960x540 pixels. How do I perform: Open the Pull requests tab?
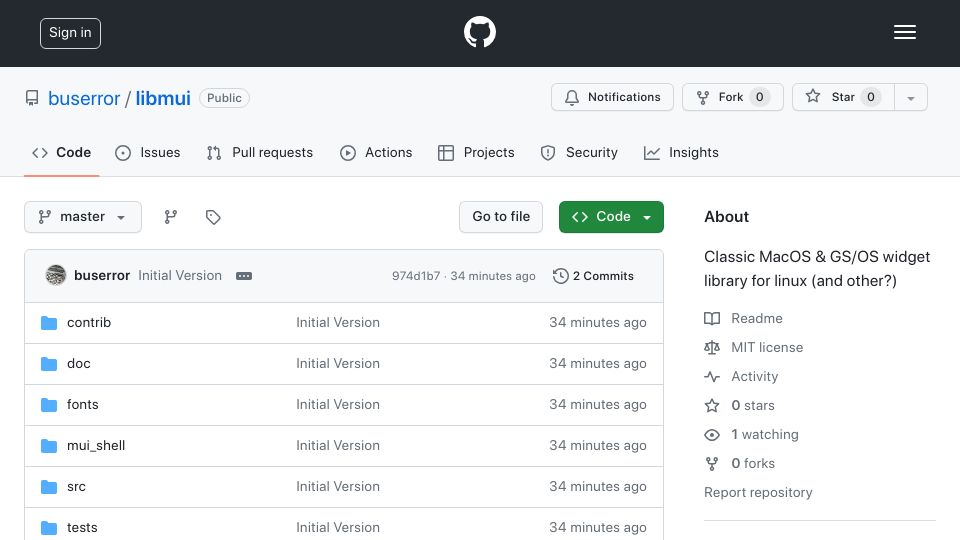pos(260,152)
